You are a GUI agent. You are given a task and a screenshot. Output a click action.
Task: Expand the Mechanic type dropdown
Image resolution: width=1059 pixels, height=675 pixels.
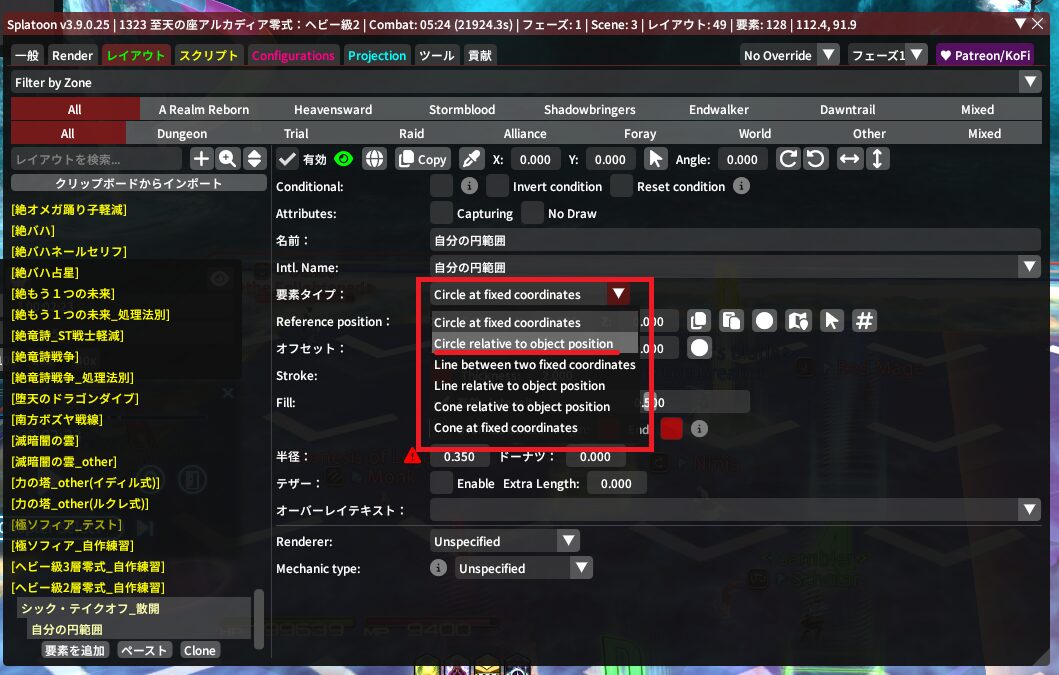pos(525,568)
